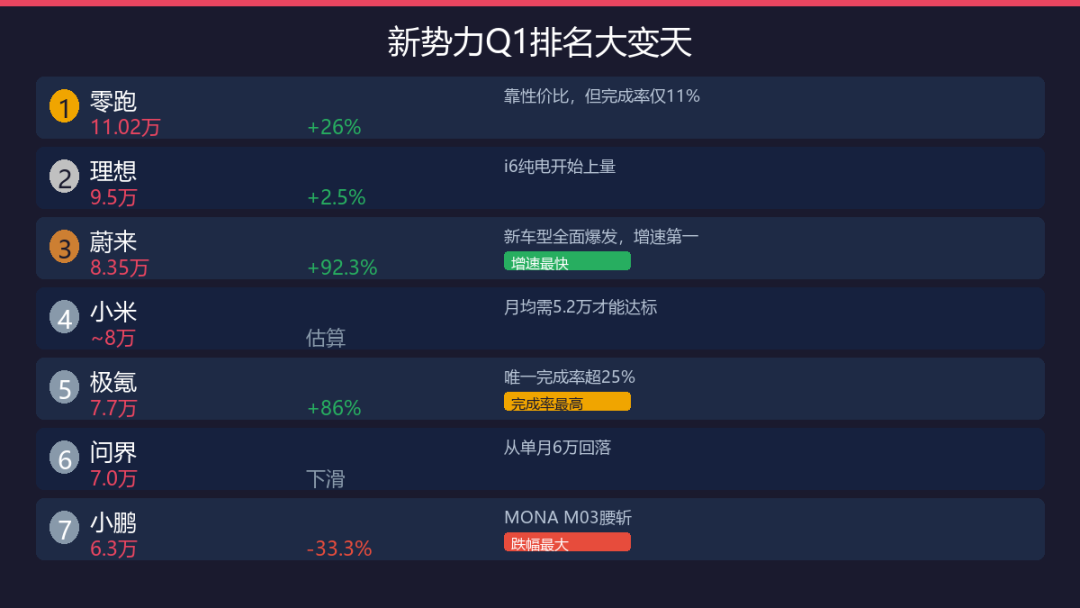Click the note 月均需5.2万才能达标
1080x608 pixels.
580,307
